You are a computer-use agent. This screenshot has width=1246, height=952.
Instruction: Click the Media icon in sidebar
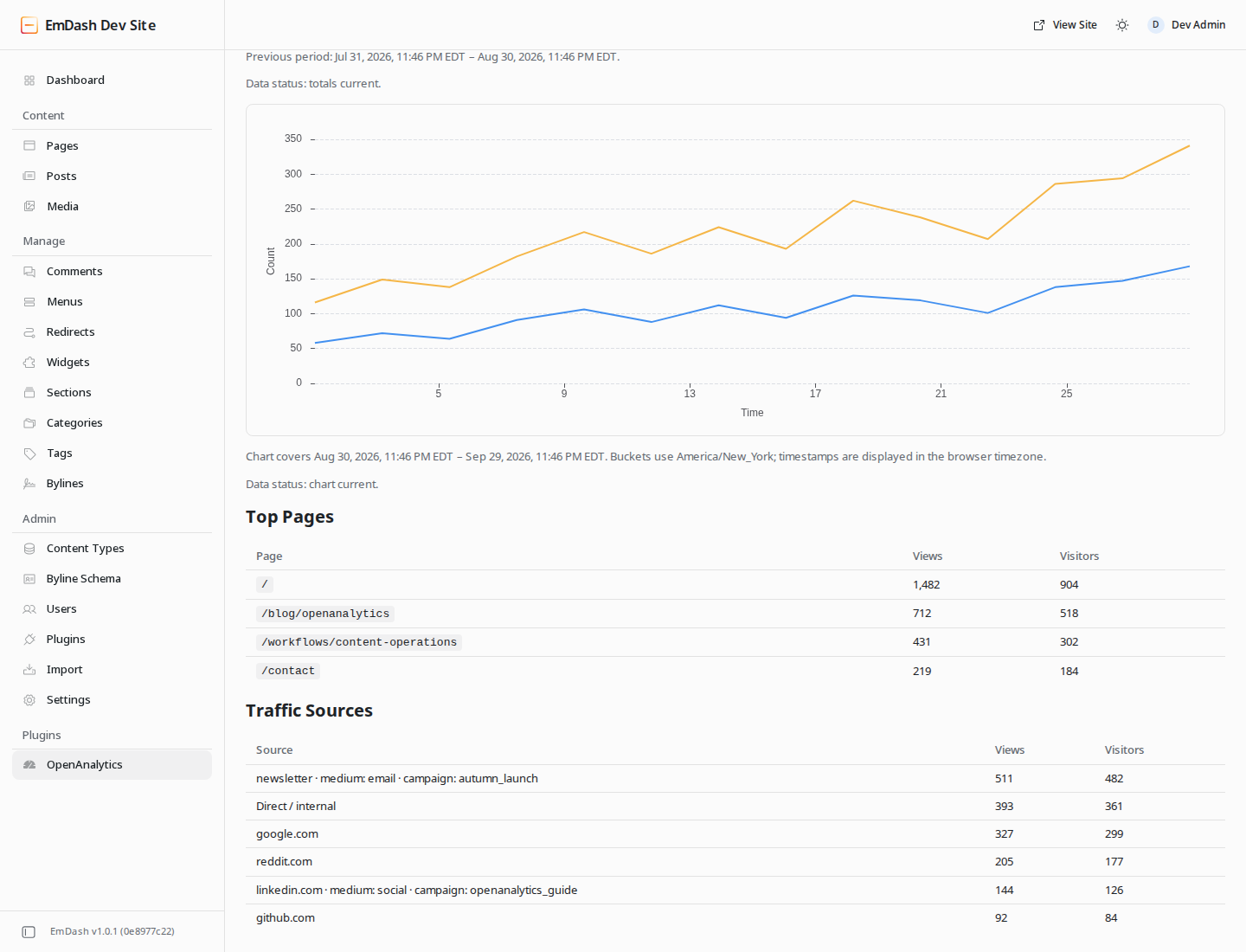tap(29, 206)
